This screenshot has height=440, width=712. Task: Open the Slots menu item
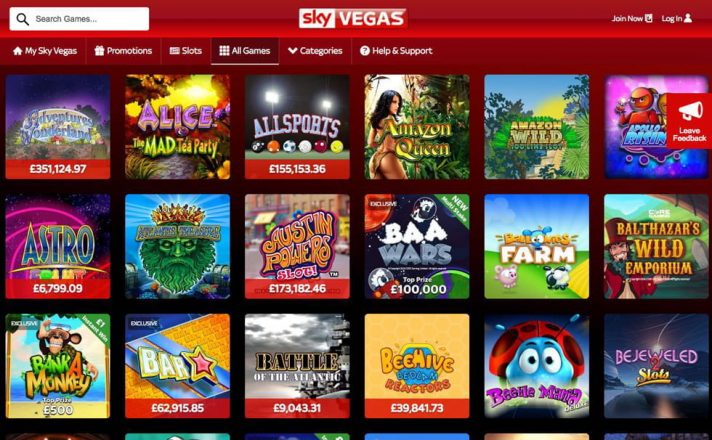click(x=185, y=51)
